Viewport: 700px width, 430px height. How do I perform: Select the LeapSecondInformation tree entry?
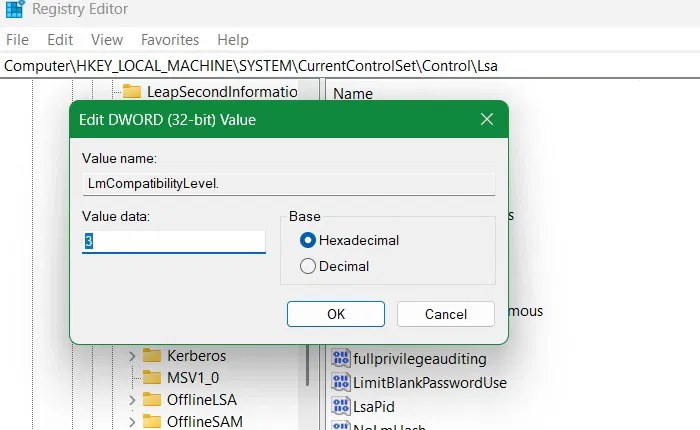pyautogui.click(x=222, y=92)
